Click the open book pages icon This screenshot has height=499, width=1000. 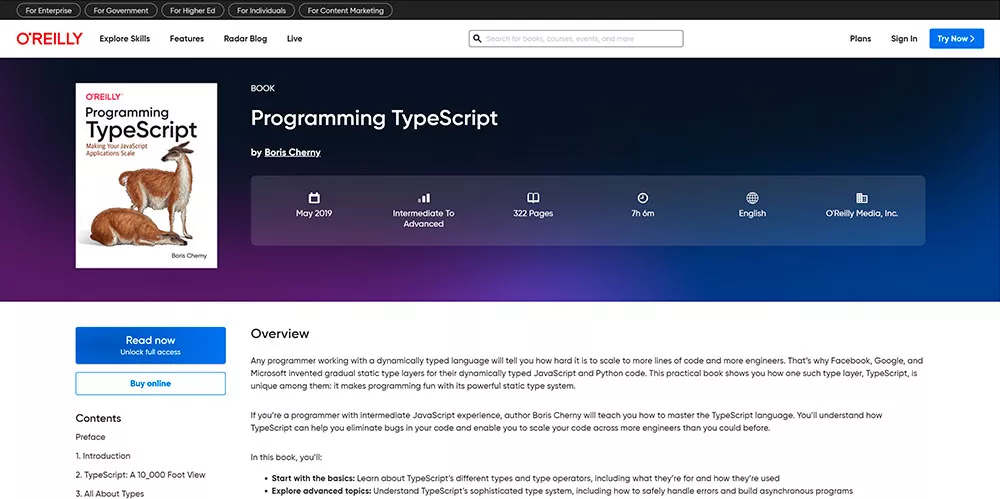pos(533,198)
